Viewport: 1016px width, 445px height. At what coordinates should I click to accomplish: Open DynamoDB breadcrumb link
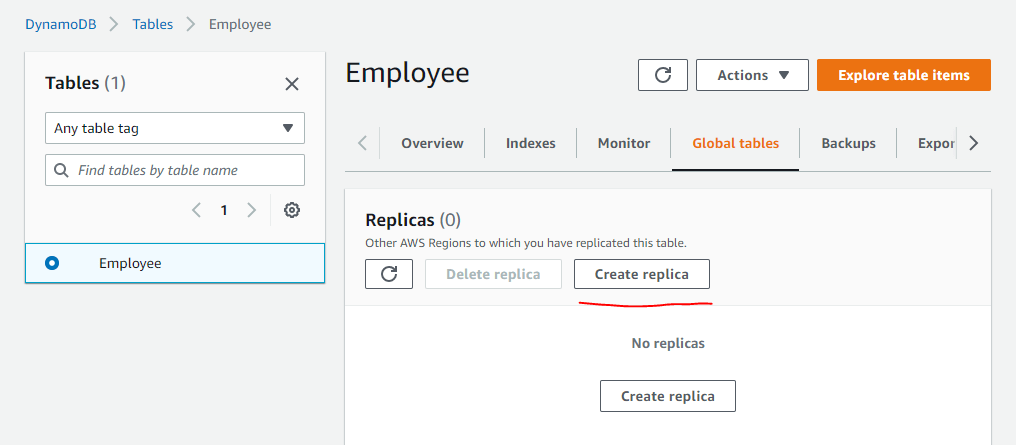click(61, 23)
